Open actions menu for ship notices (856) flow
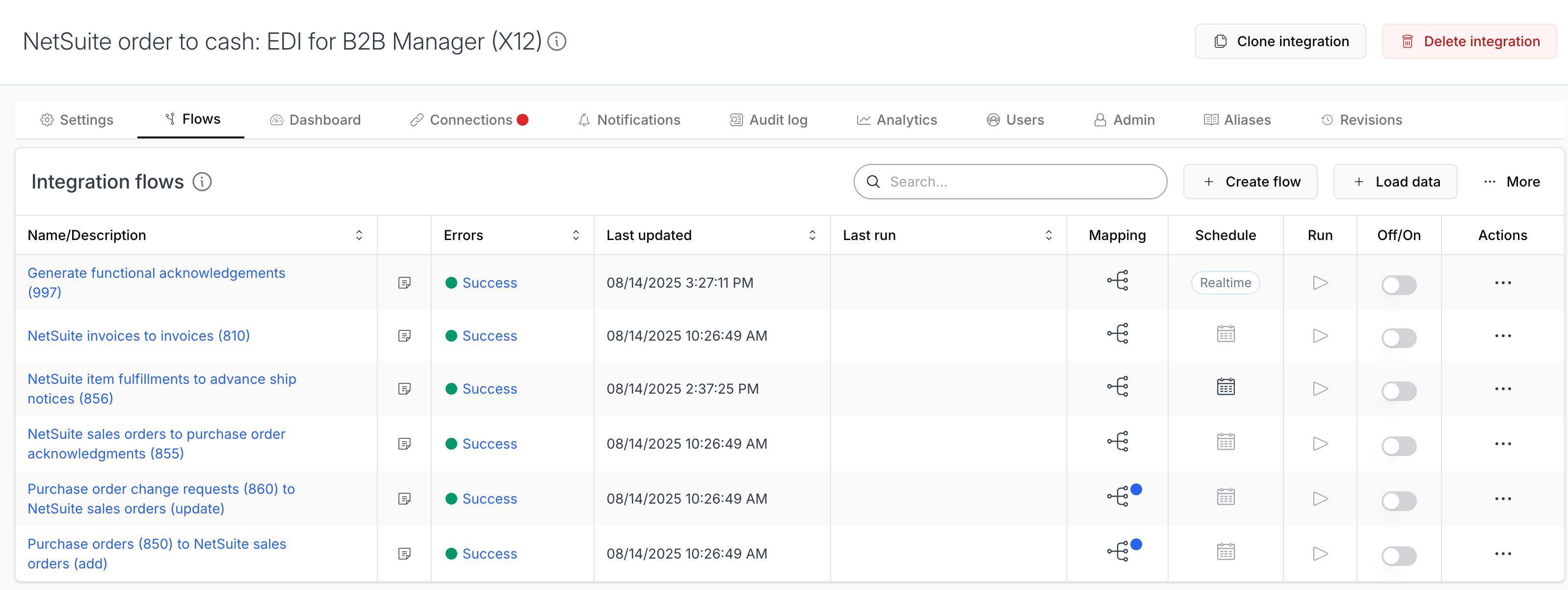Screen dimensions: 1568x590 (x=1503, y=388)
